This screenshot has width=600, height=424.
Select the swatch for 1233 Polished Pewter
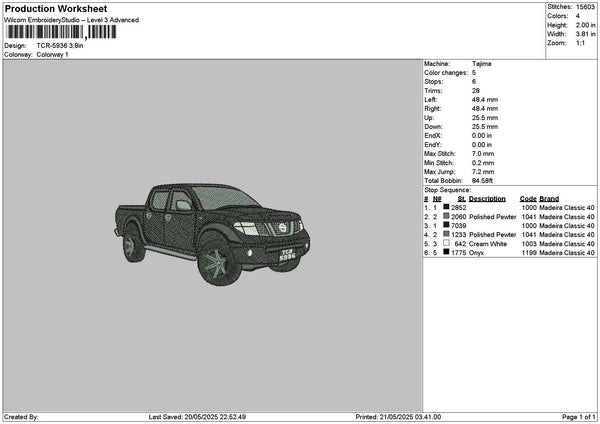(446, 234)
